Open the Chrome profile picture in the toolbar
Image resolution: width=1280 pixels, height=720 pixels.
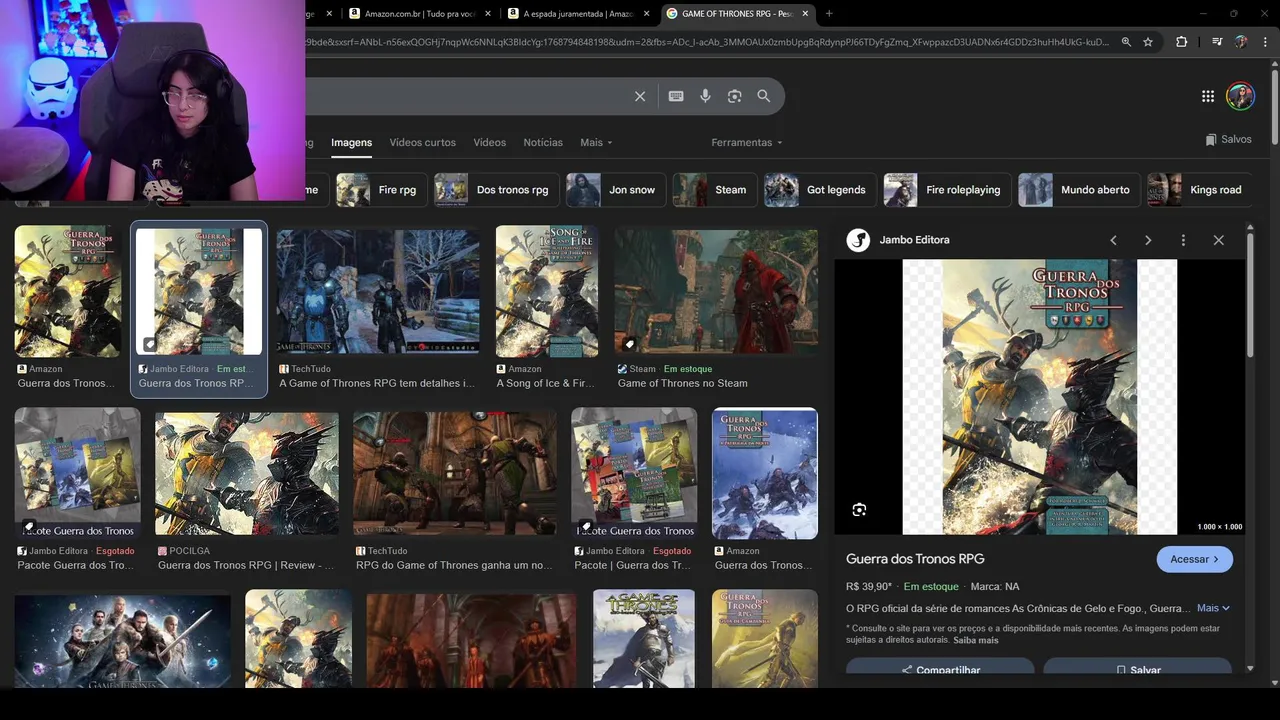pyautogui.click(x=1241, y=42)
